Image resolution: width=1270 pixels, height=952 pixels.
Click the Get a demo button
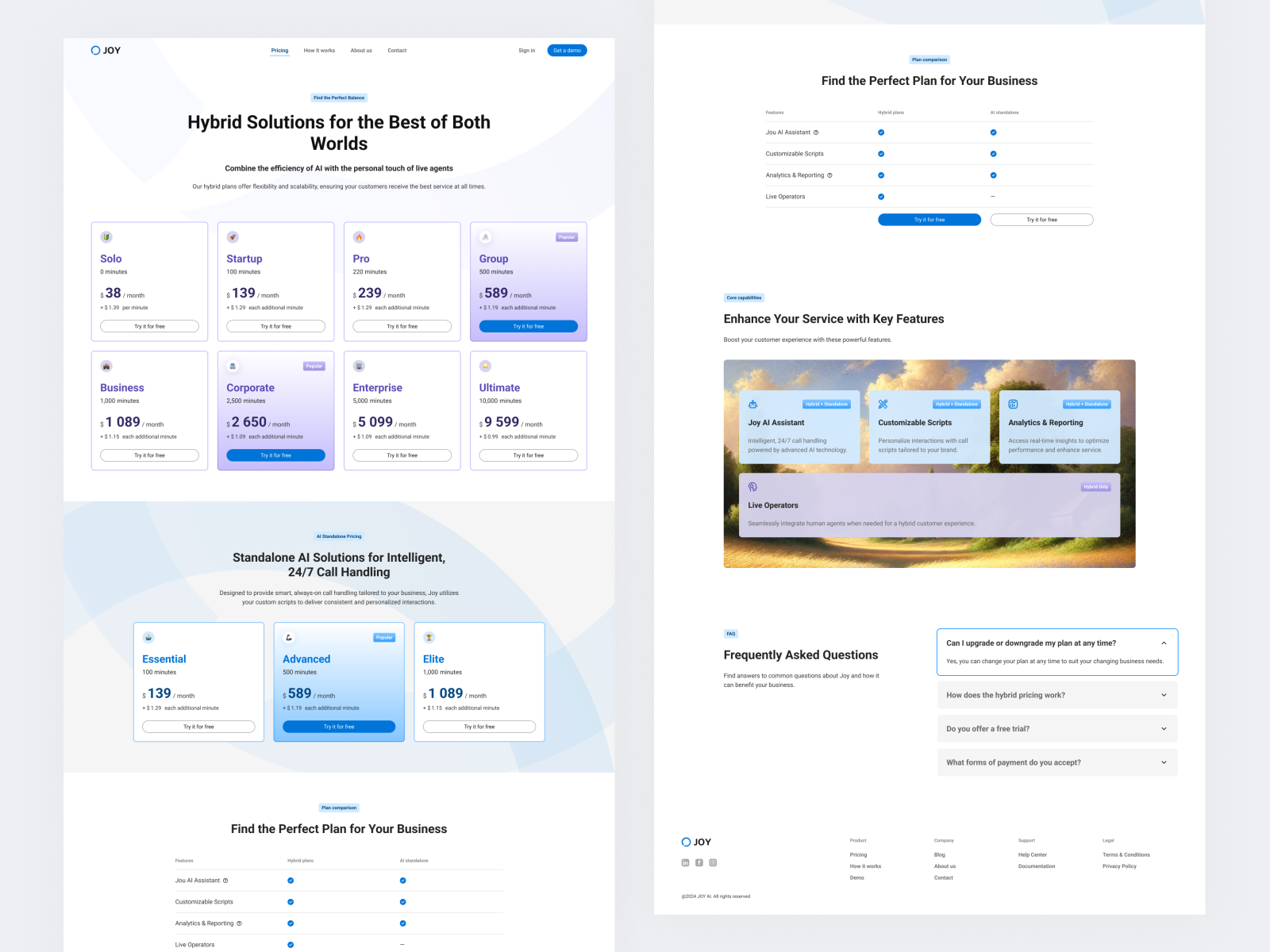pos(567,51)
